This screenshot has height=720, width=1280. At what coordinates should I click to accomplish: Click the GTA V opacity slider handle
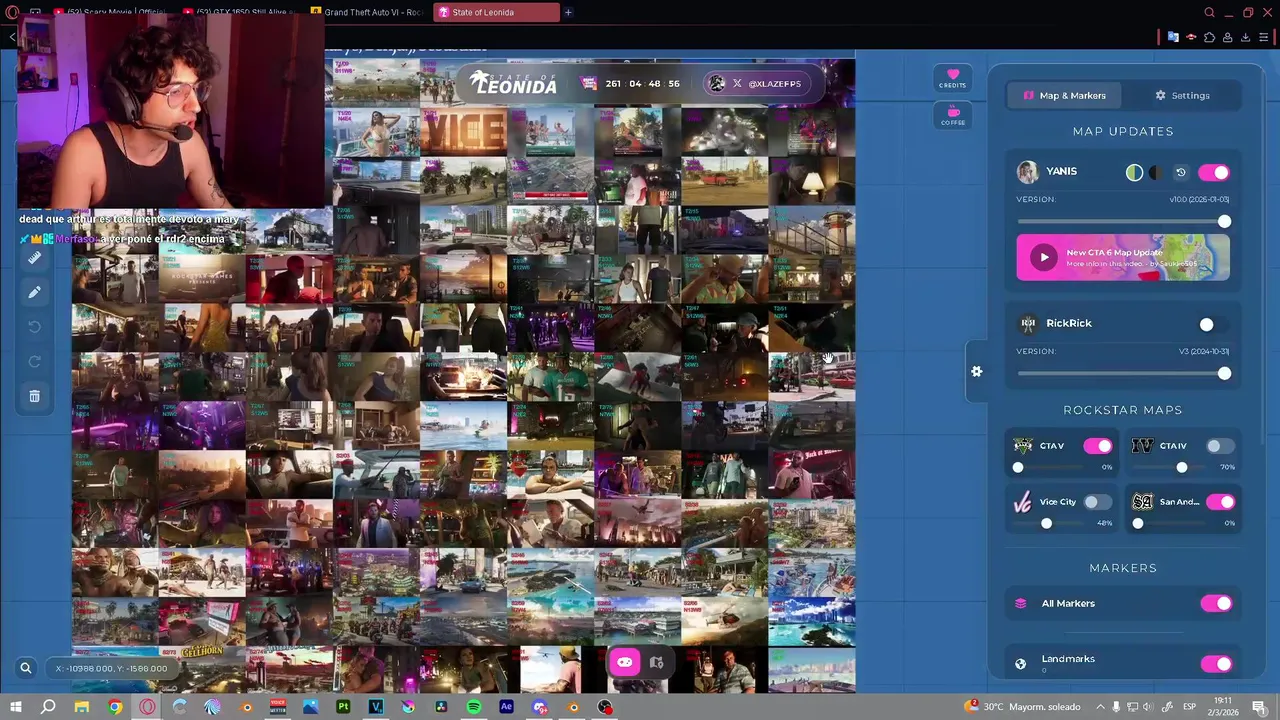pyautogui.click(x=1018, y=467)
